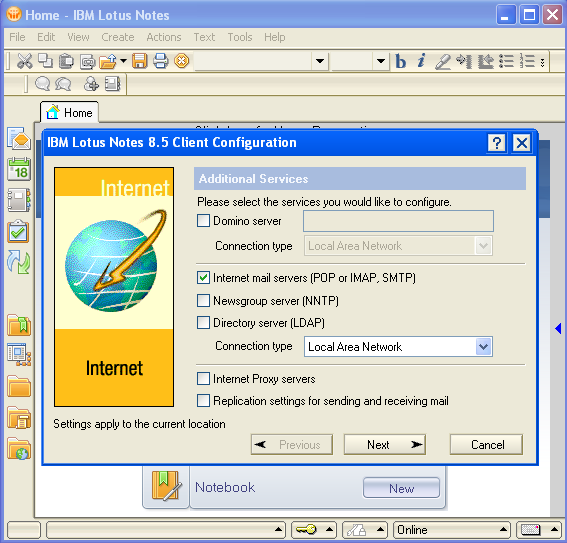
Task: Click the highlighter pen icon
Action: tap(442, 61)
